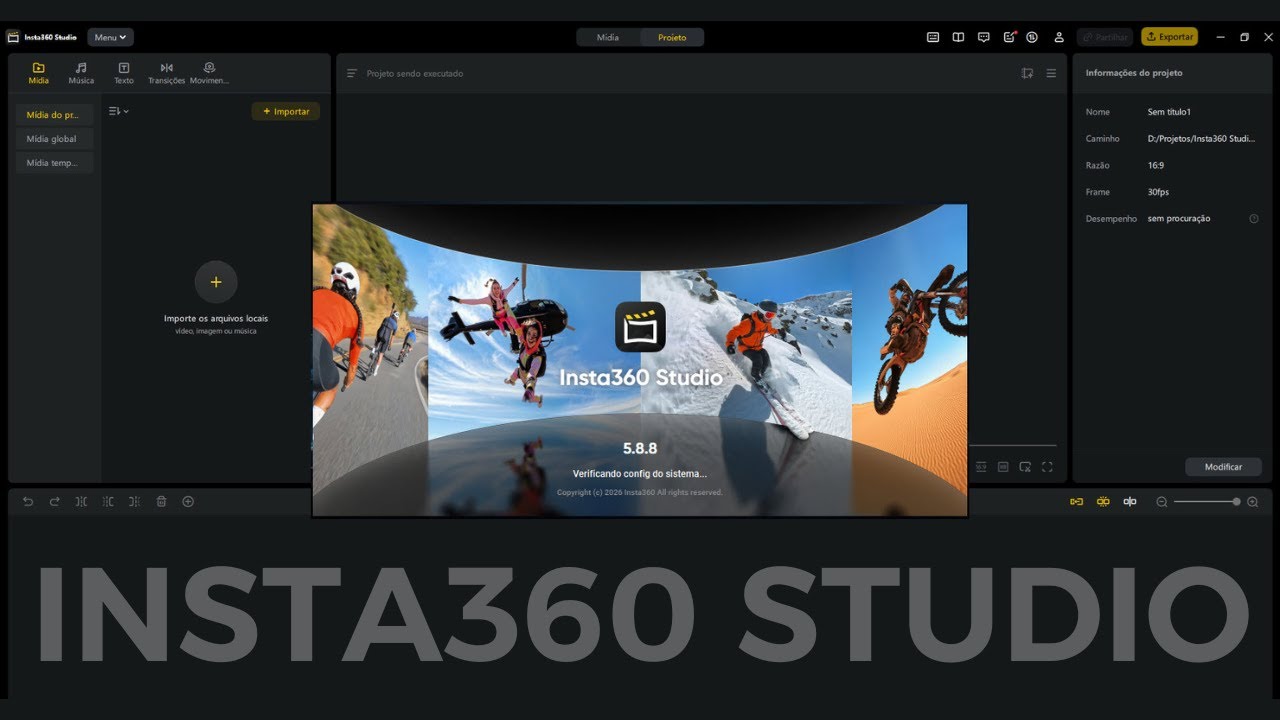1280x720 pixels.
Task: Open the preview panel hamburger menu
Action: (x=1051, y=73)
